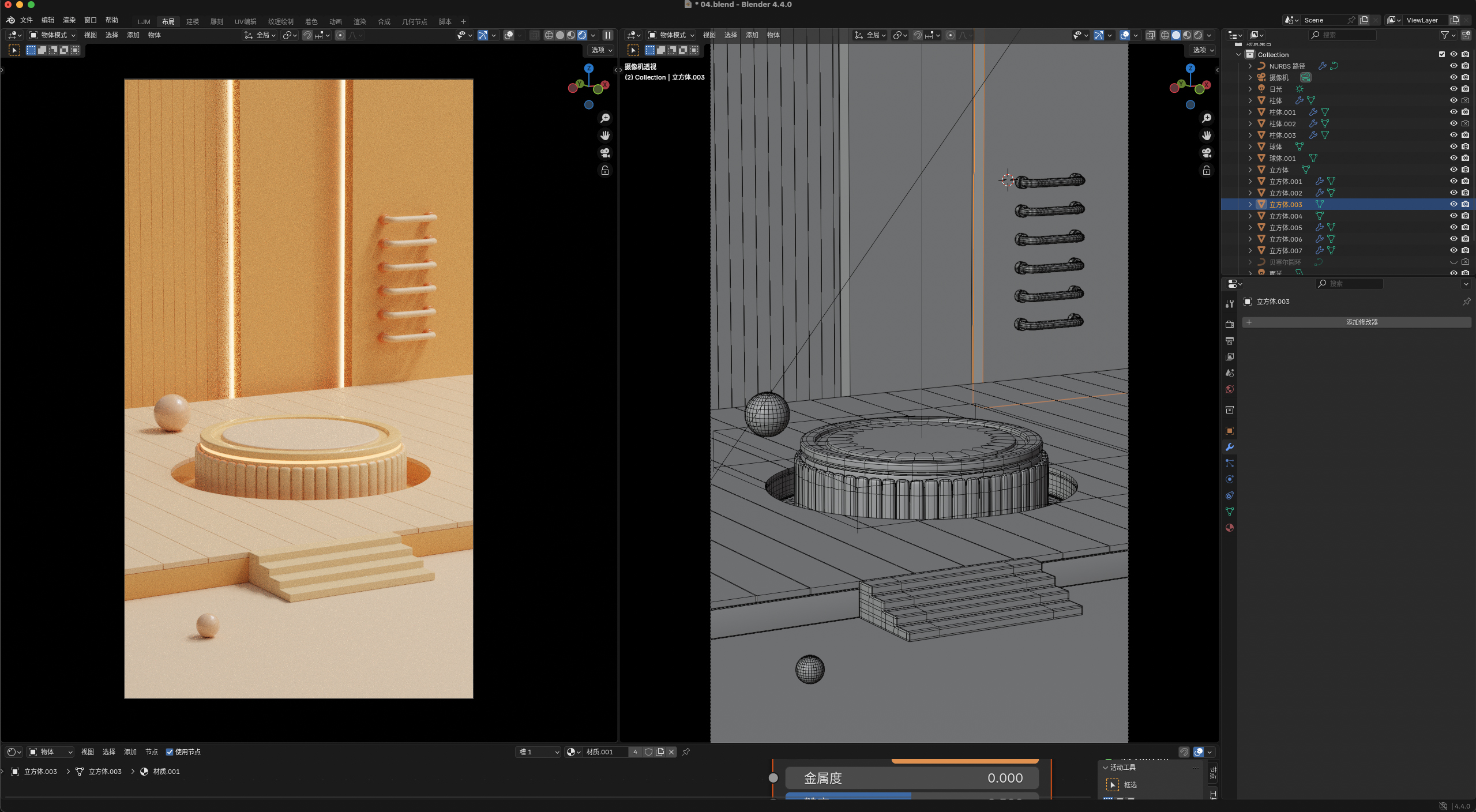This screenshot has width=1476, height=812.
Task: Toggle camera view icon in left viewport
Action: point(605,153)
